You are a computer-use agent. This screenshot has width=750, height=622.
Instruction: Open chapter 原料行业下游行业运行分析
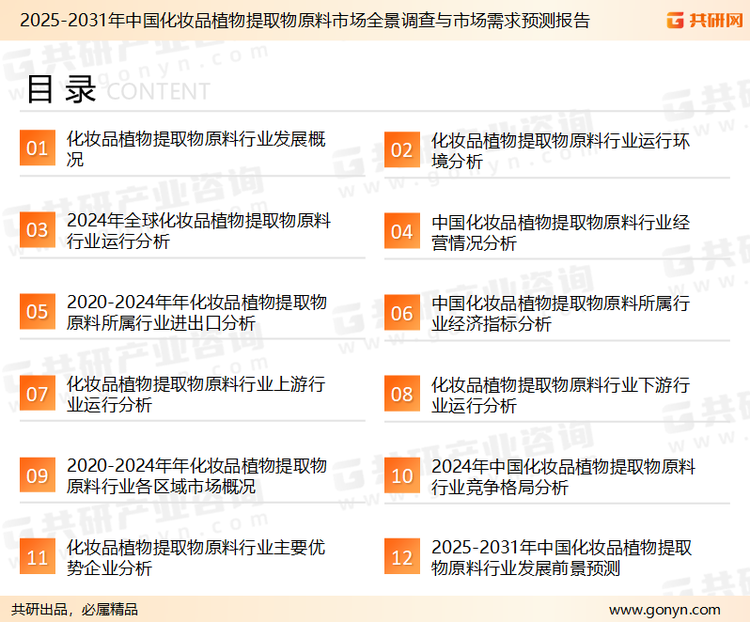click(561, 395)
